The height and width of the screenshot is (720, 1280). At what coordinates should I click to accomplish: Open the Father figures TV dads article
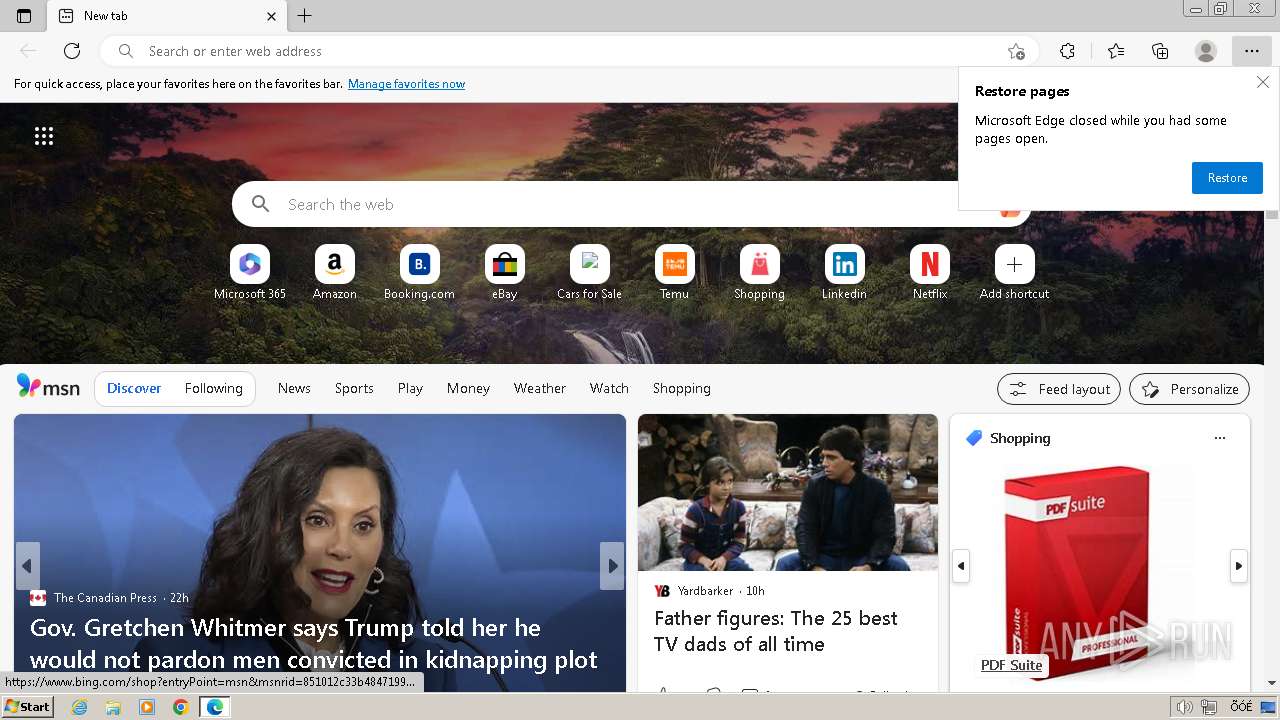pyautogui.click(x=776, y=631)
